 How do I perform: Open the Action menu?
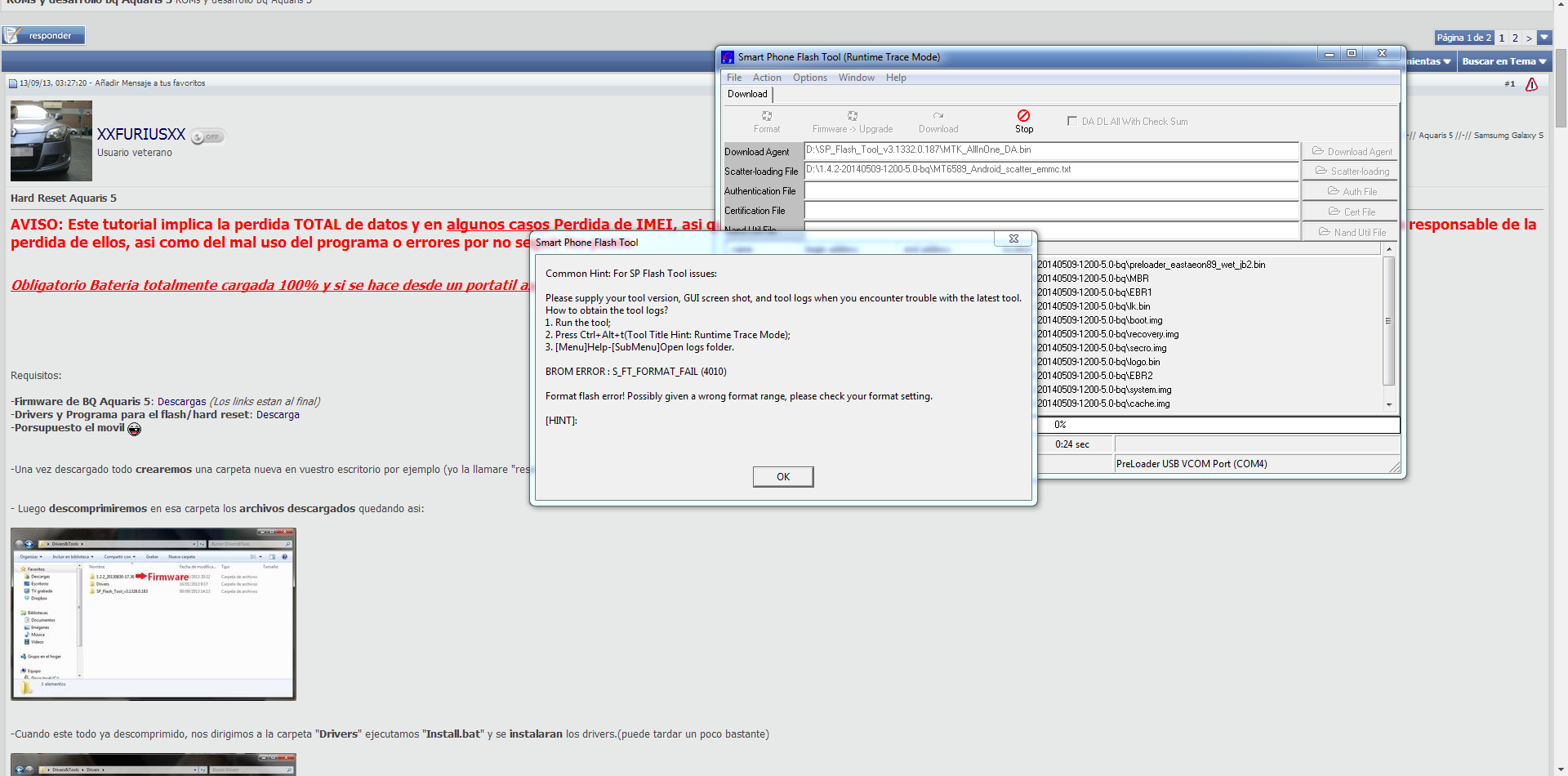pyautogui.click(x=767, y=78)
